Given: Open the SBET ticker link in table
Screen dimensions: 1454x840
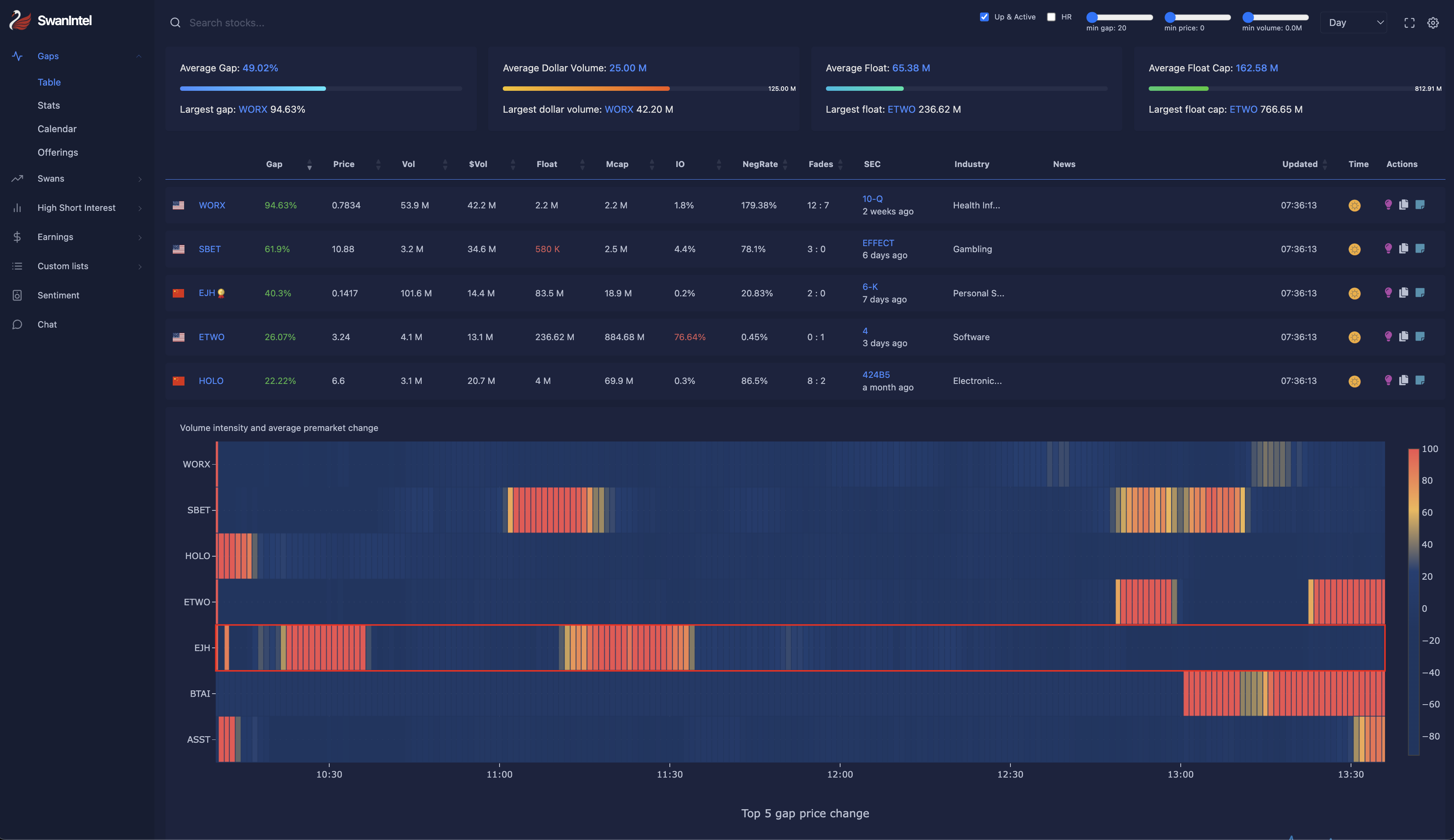Looking at the screenshot, I should (x=210, y=249).
